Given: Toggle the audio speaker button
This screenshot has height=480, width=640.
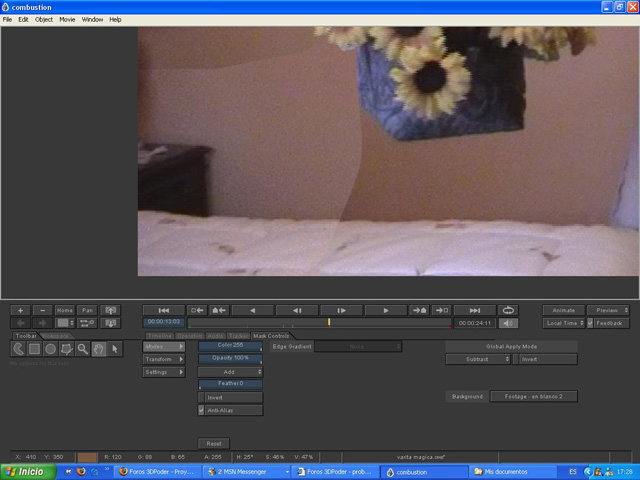Looking at the screenshot, I should point(508,323).
